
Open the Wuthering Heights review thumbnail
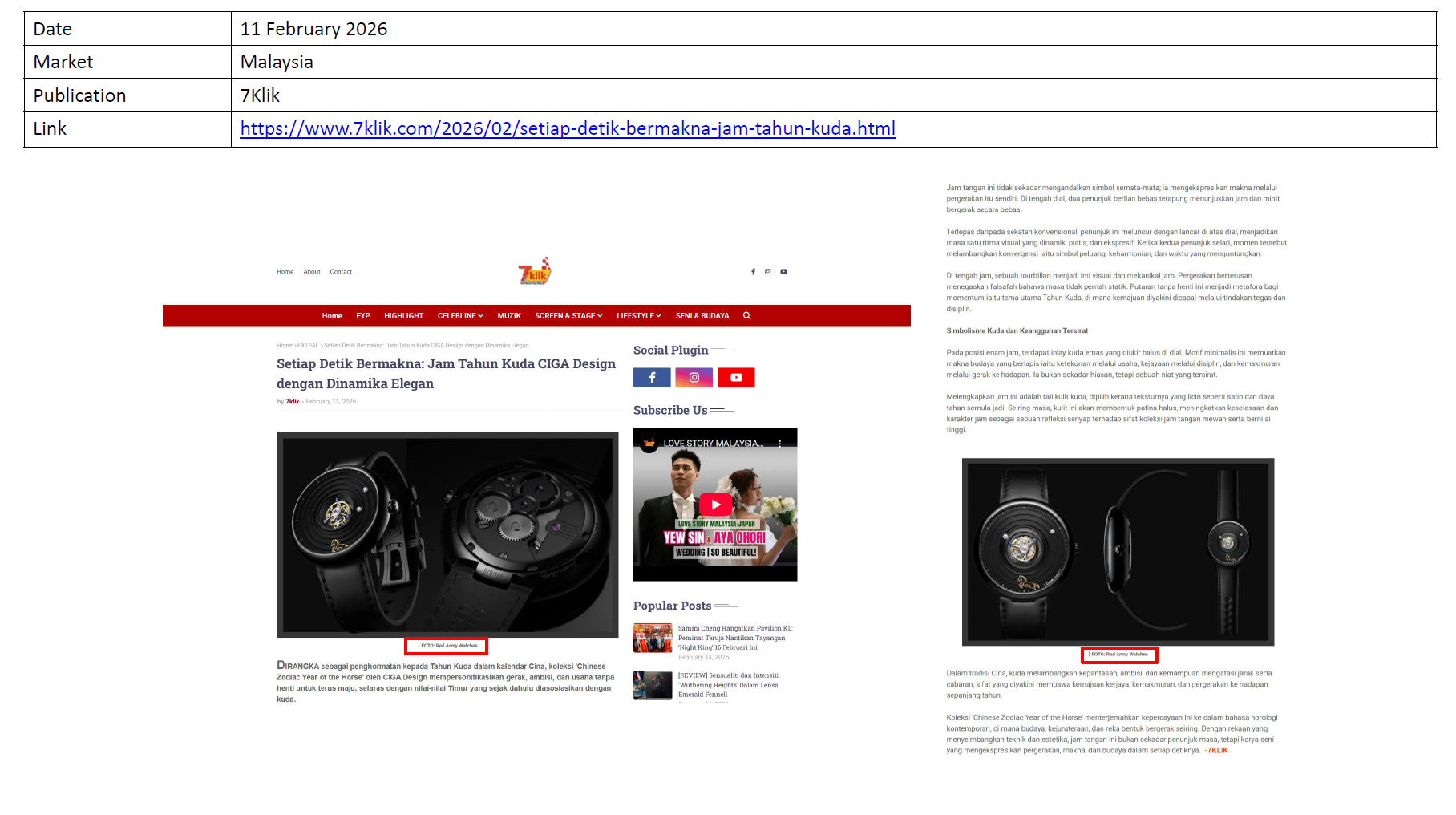(653, 685)
